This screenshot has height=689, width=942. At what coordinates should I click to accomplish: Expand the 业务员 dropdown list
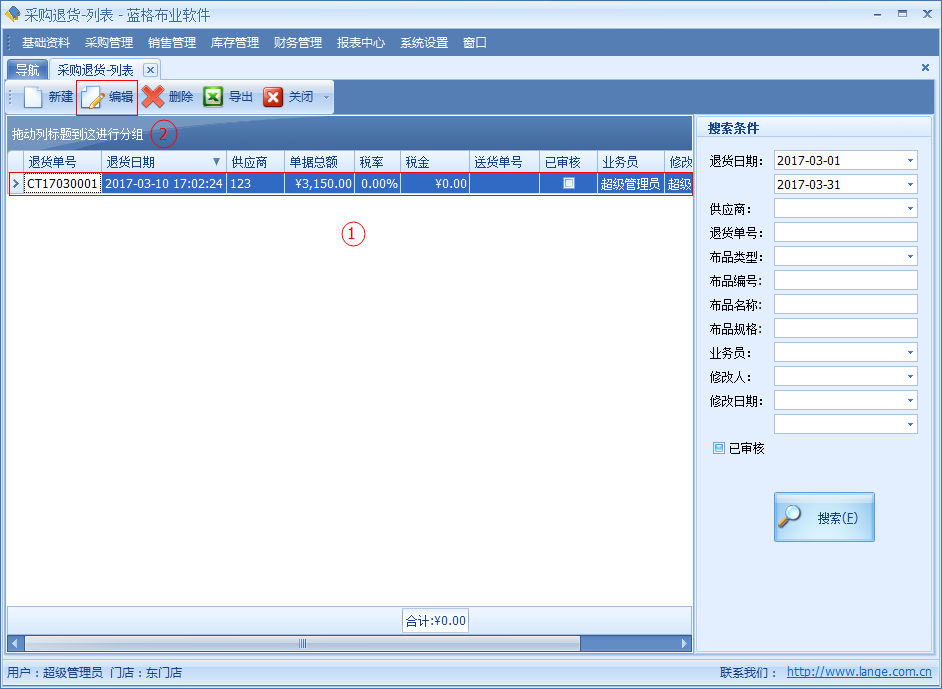(909, 353)
